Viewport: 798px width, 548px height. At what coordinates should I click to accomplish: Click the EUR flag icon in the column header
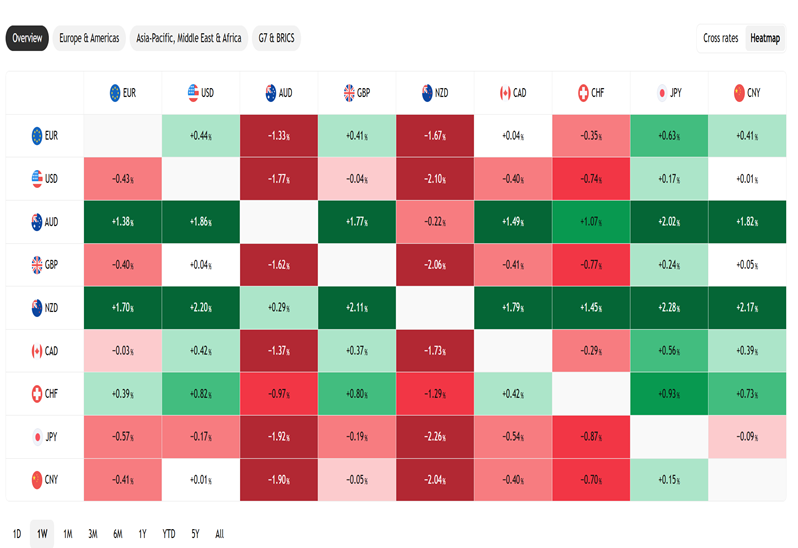(x=116, y=93)
